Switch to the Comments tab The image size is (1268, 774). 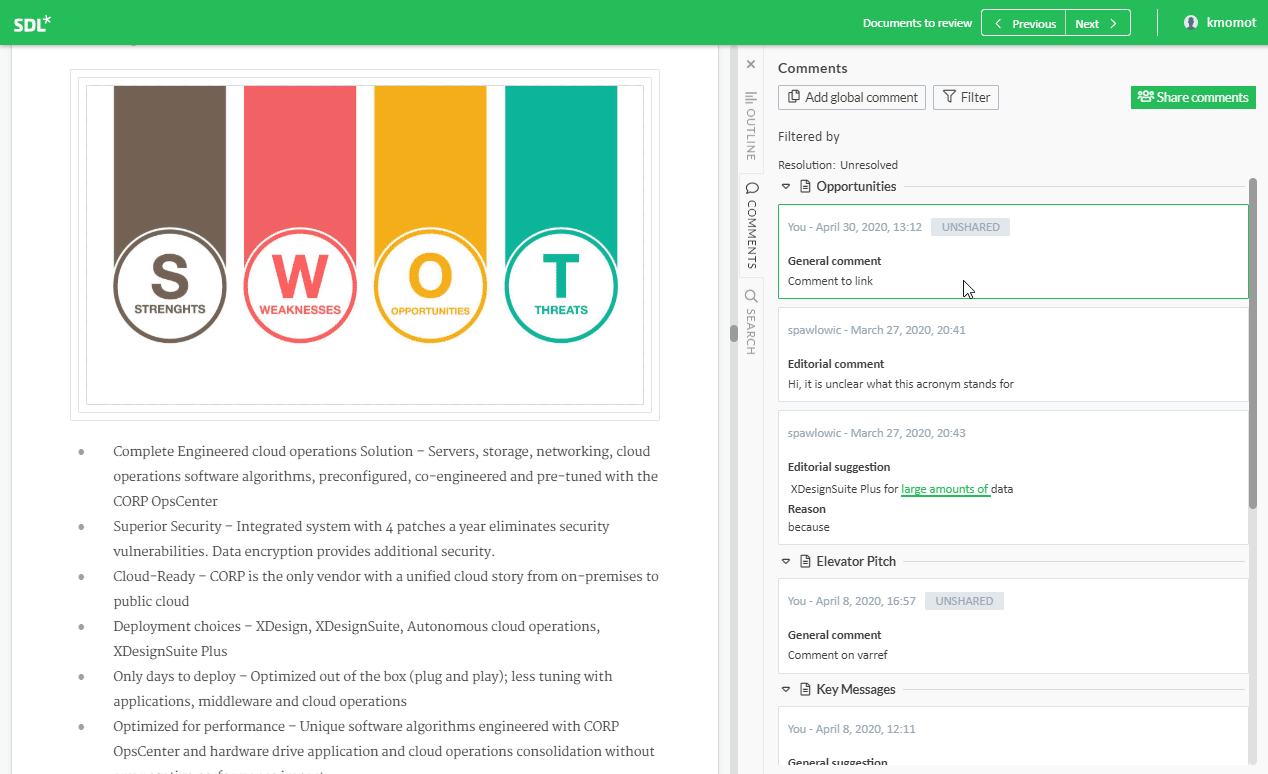click(751, 226)
